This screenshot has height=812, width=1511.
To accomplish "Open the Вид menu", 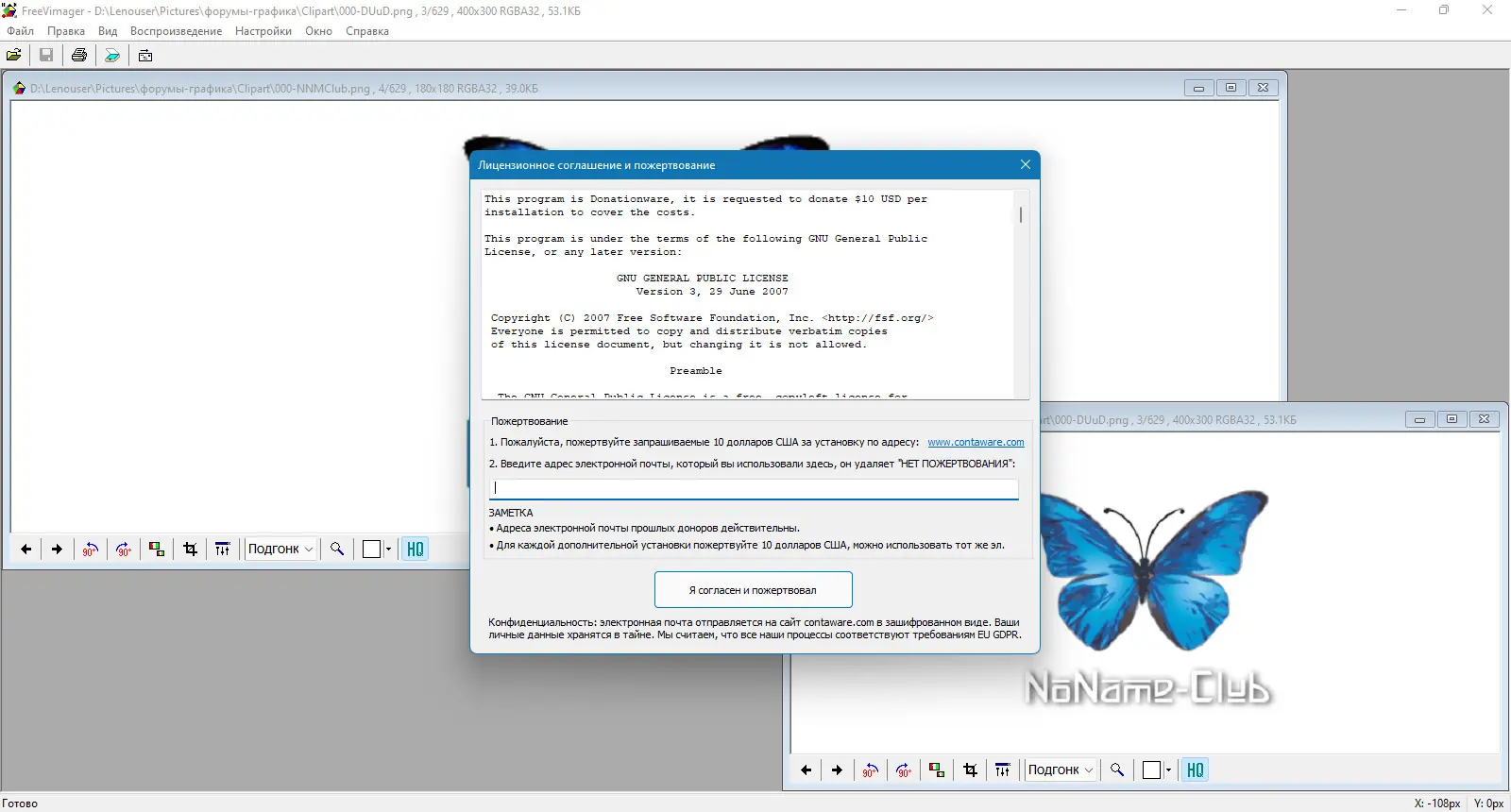I will tap(108, 31).
